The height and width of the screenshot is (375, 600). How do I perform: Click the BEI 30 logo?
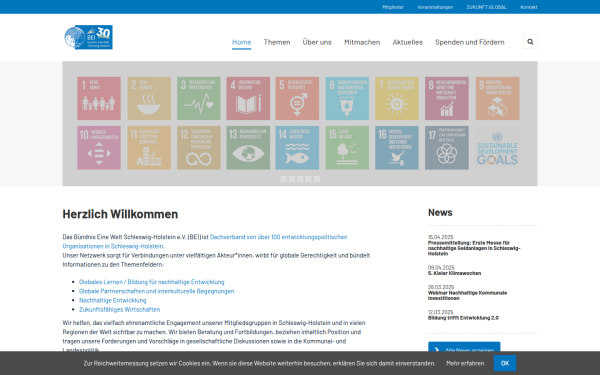coord(88,37)
